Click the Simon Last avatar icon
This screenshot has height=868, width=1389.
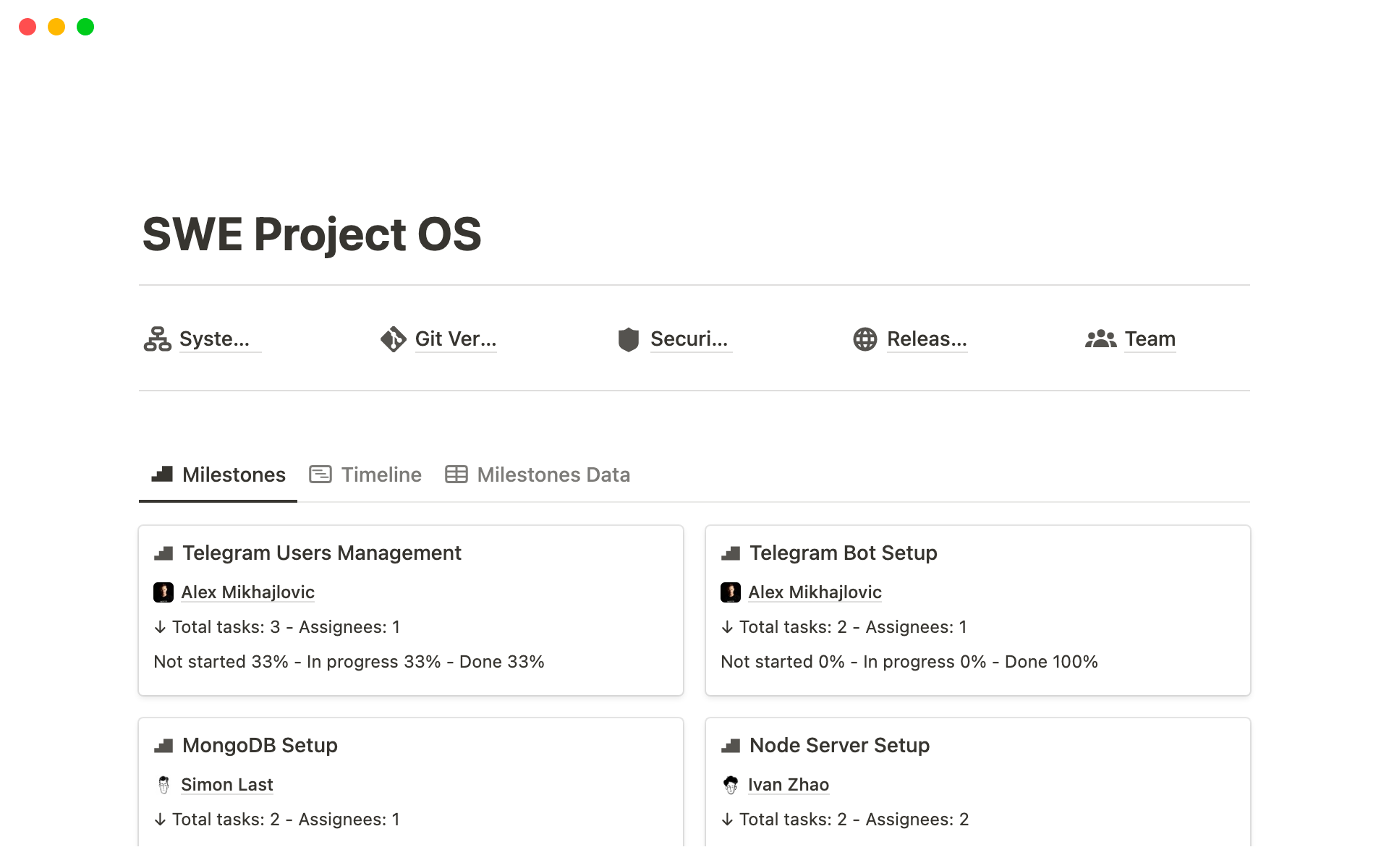163,785
